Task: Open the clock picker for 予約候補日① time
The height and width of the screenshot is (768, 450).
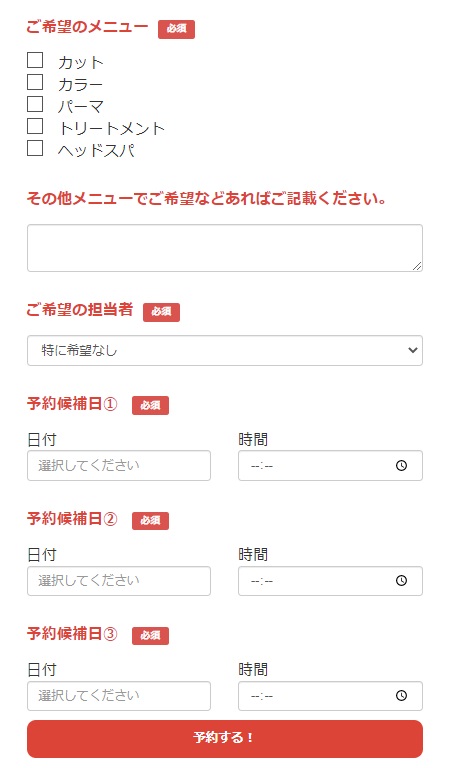Action: click(401, 465)
